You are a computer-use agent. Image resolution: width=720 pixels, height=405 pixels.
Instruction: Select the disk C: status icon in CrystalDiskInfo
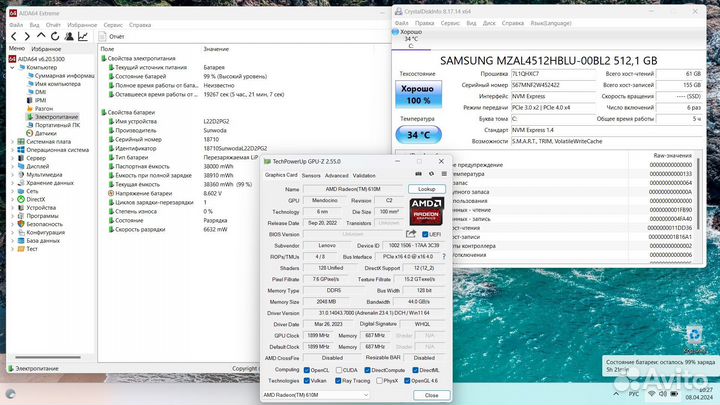(x=395, y=32)
